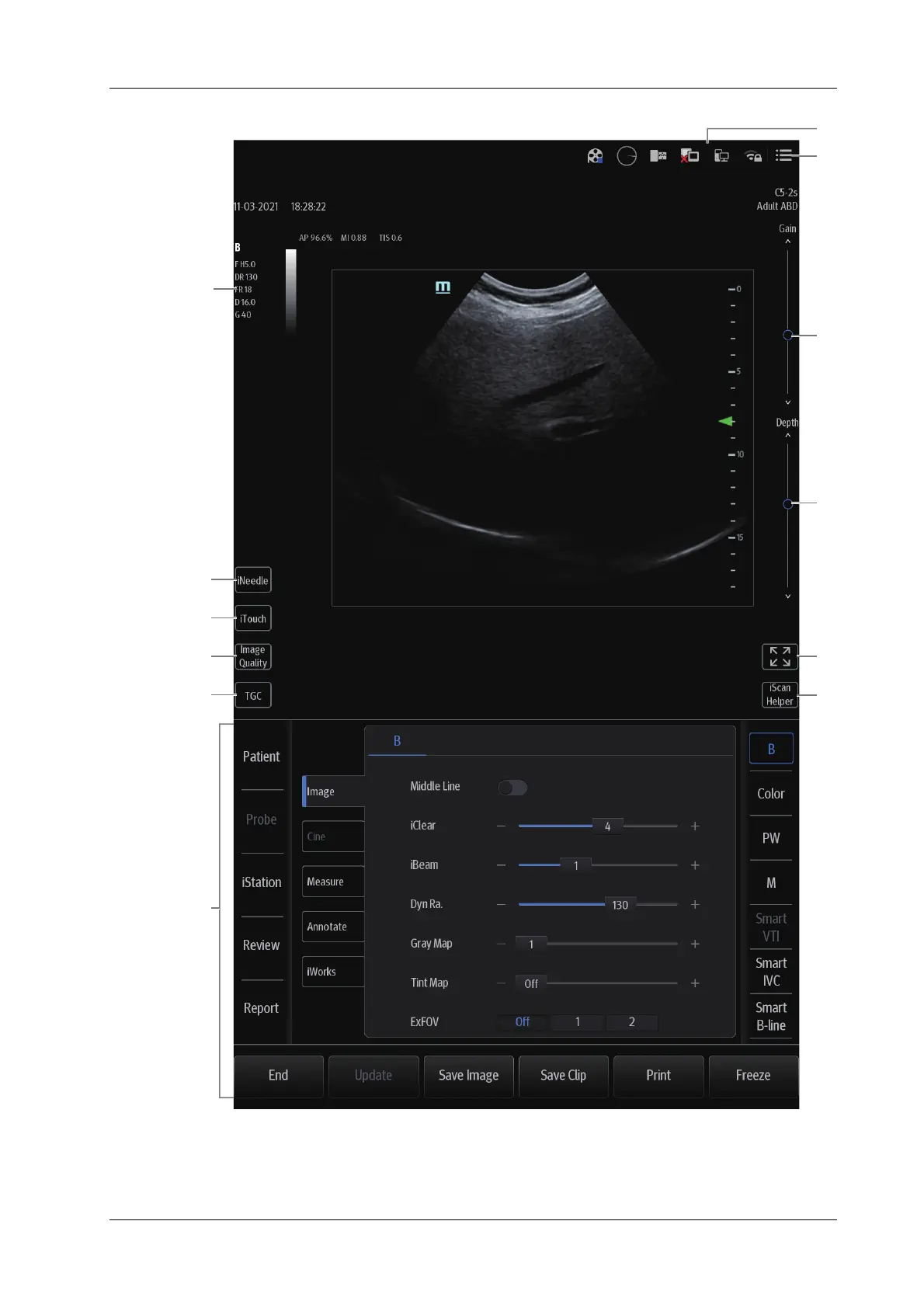The width and height of the screenshot is (924, 1308).
Task: Click the storage status icon with two panels
Action: pyautogui.click(x=658, y=156)
